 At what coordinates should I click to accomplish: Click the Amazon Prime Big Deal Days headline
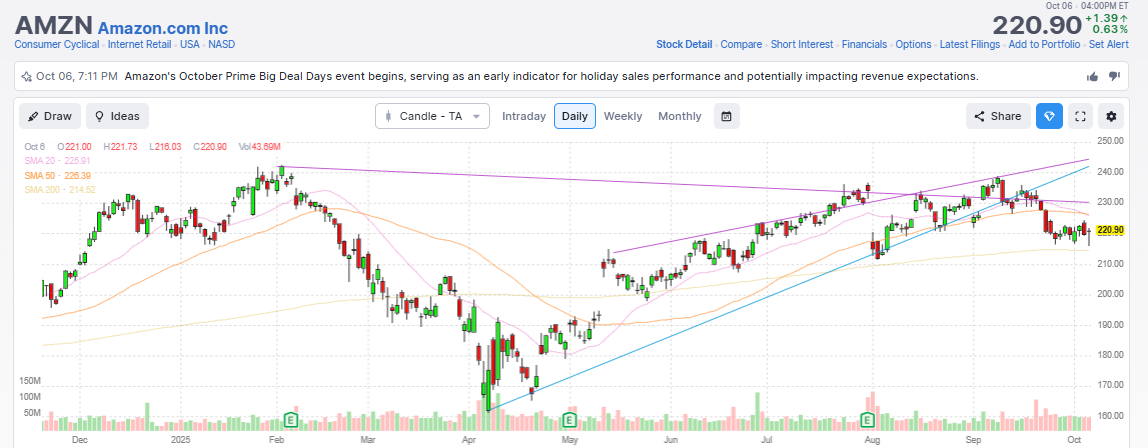pos(551,76)
